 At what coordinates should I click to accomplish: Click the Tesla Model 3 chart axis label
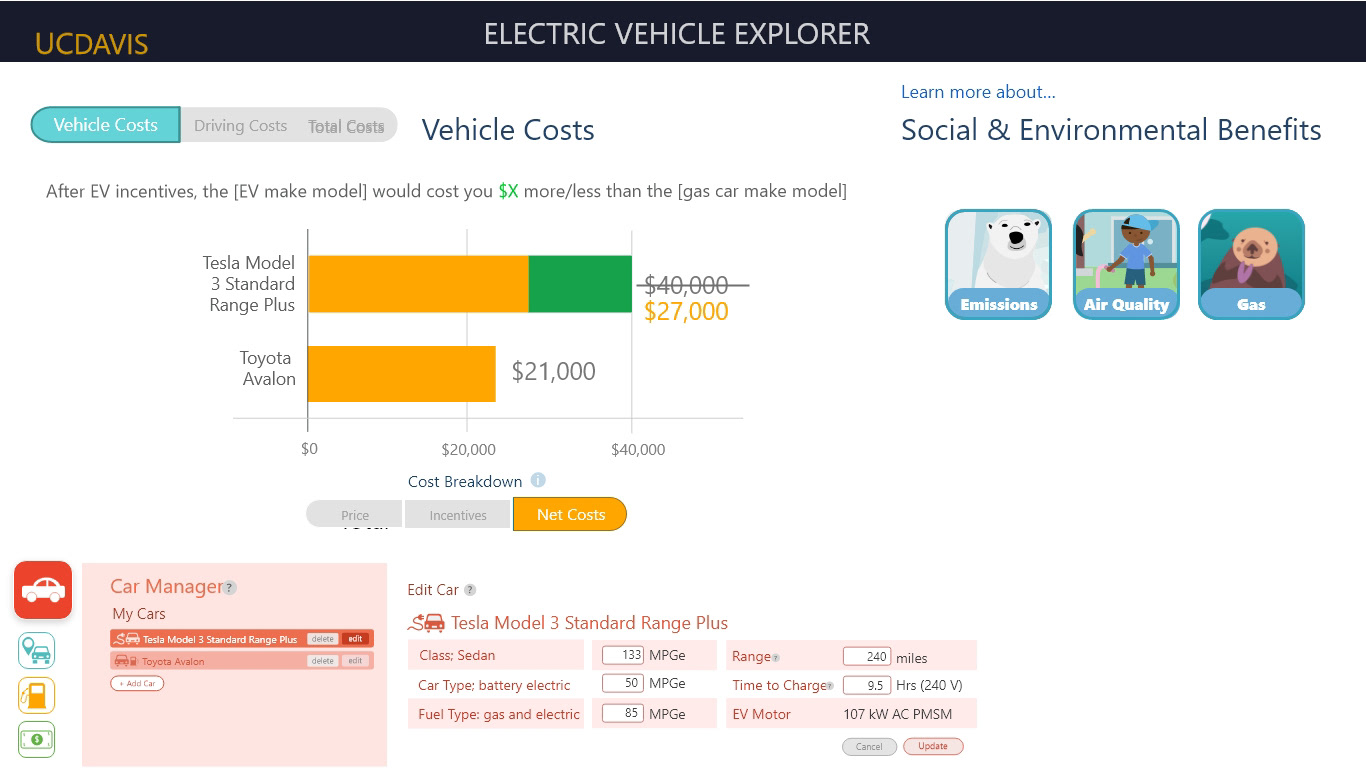[x=249, y=284]
